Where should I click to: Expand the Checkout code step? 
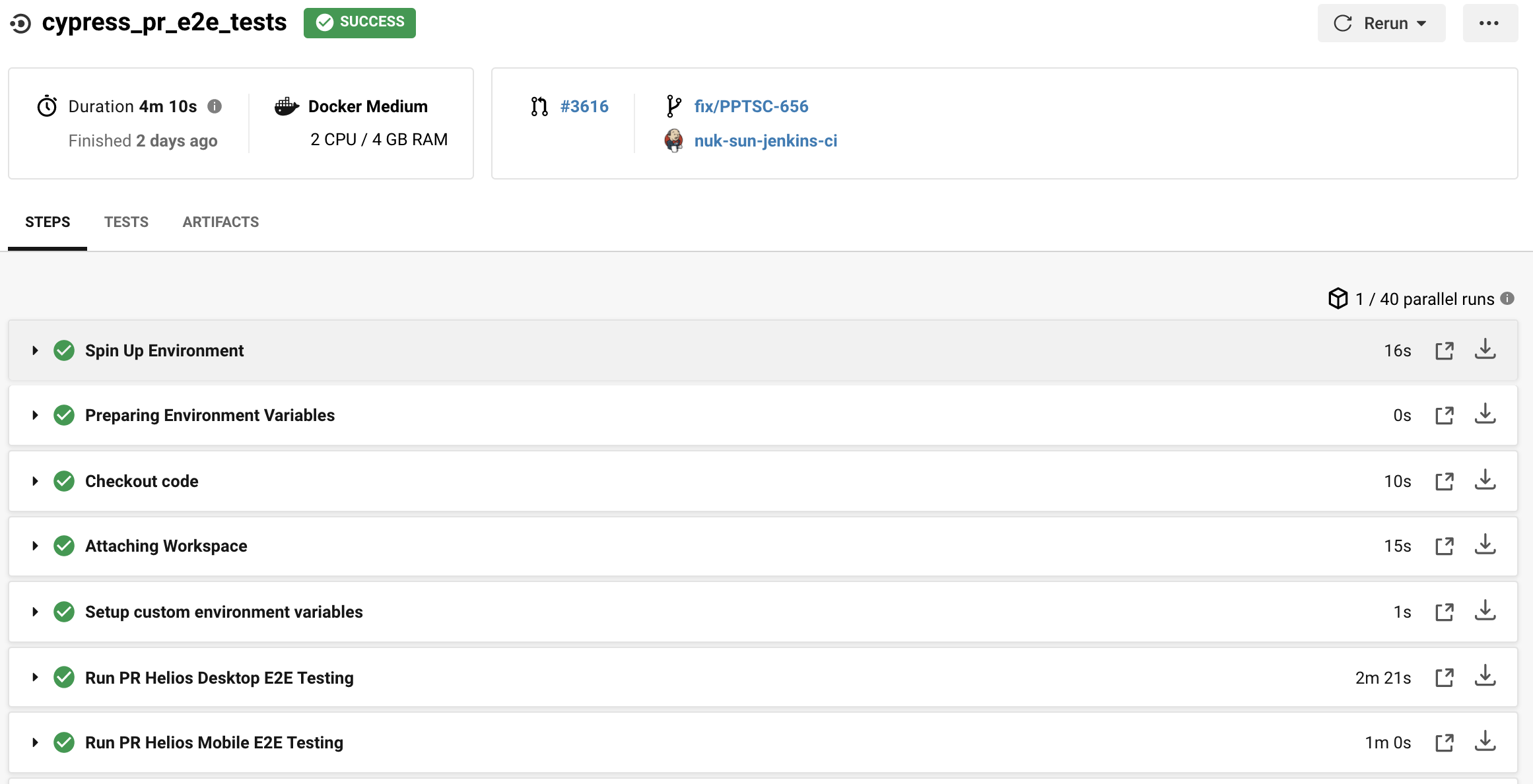(35, 481)
